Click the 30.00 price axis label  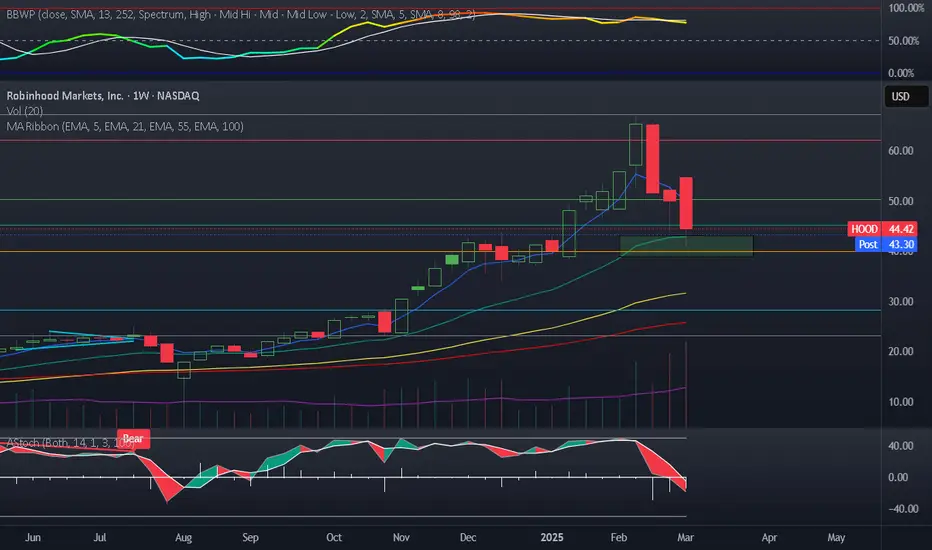tap(900, 301)
